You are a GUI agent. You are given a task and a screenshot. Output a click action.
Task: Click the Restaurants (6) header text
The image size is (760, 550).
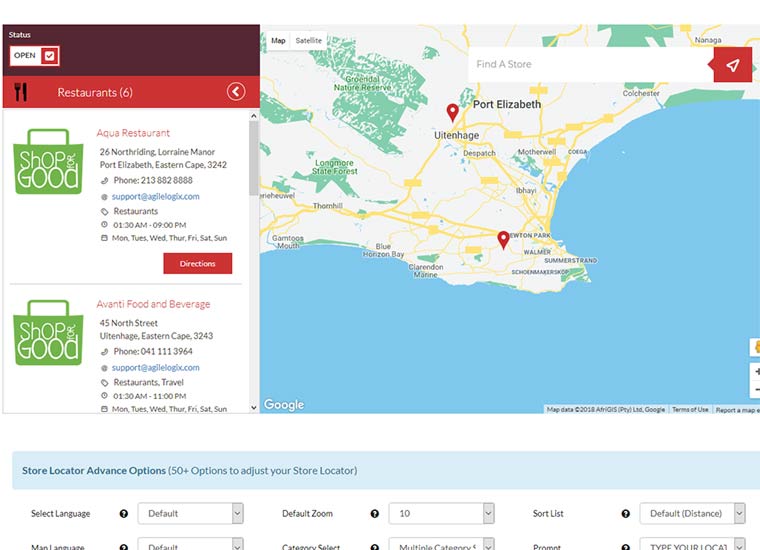click(x=95, y=92)
